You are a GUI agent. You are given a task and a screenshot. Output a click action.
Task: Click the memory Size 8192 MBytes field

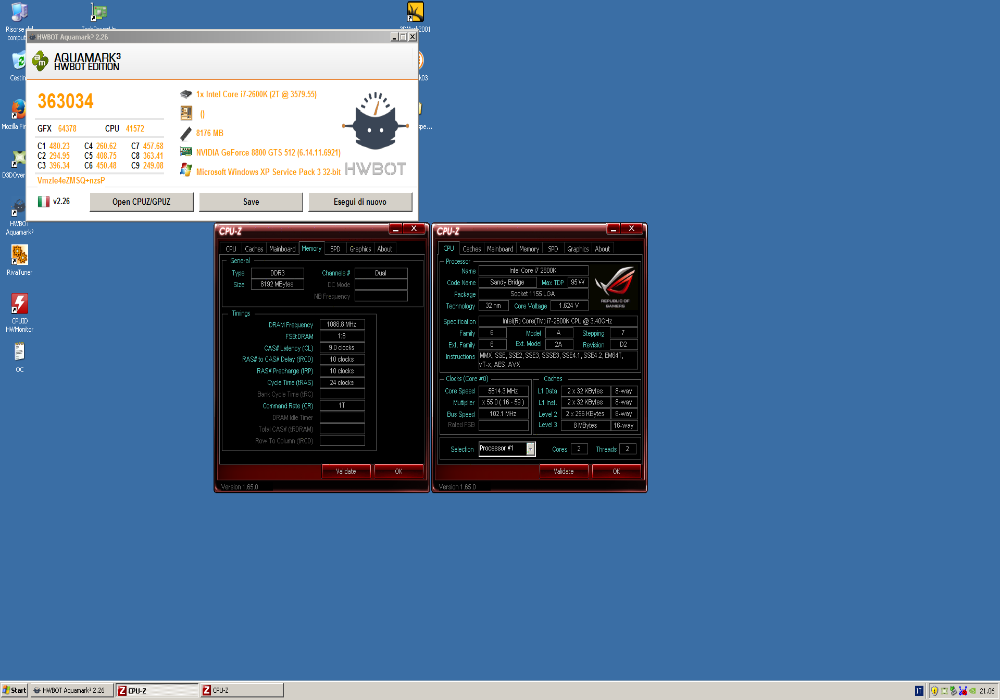[277, 284]
